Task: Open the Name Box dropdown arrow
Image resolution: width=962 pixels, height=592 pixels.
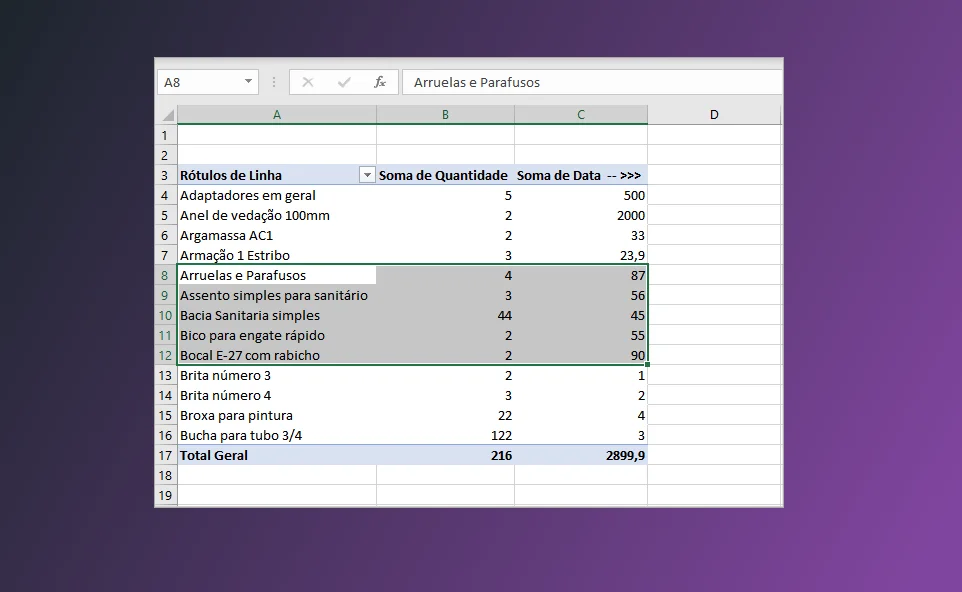Action: click(x=248, y=82)
